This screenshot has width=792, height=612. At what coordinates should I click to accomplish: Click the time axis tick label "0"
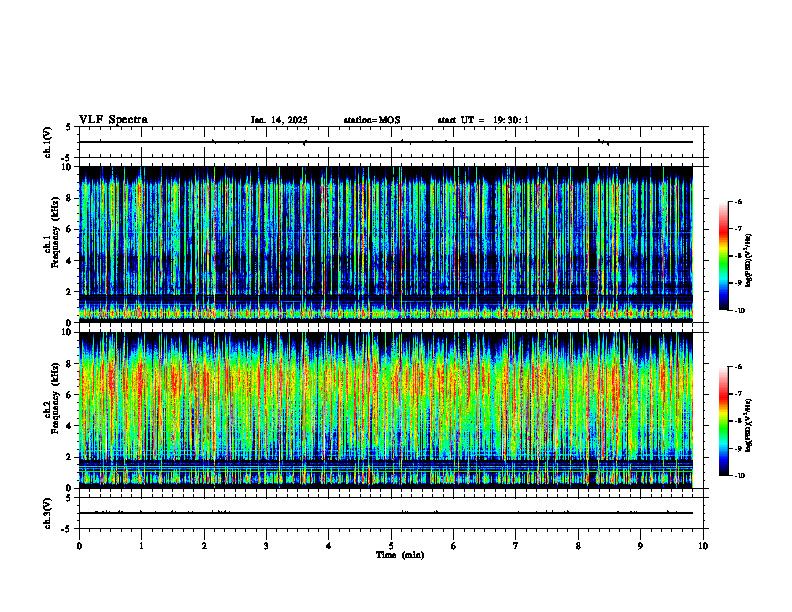click(79, 546)
